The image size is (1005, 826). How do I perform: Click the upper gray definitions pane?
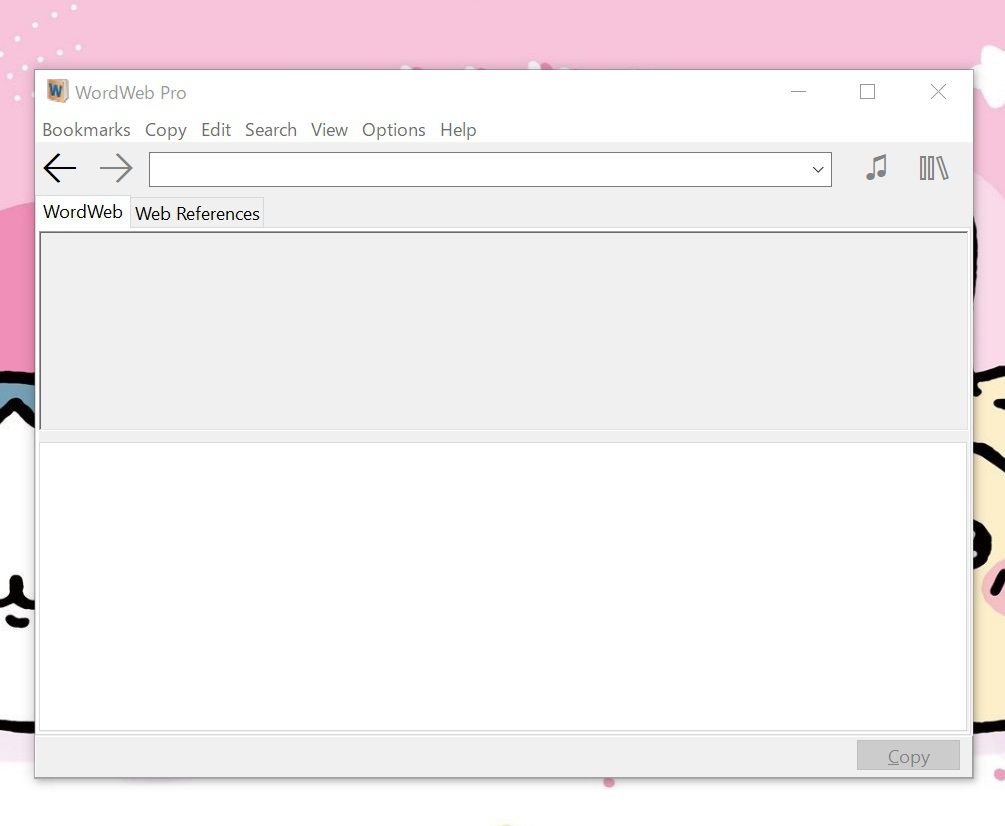point(504,331)
